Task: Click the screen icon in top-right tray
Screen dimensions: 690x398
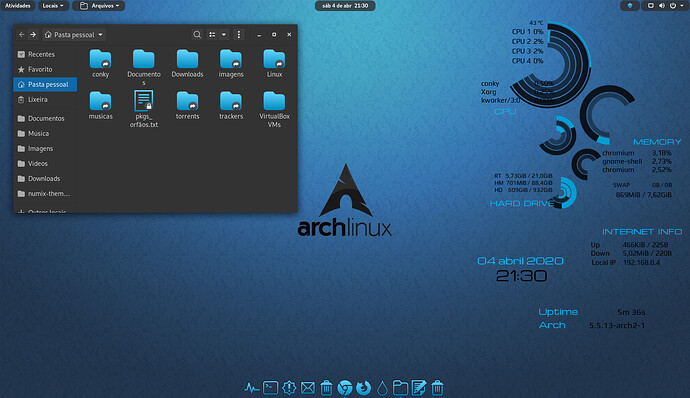Action: tap(650, 6)
